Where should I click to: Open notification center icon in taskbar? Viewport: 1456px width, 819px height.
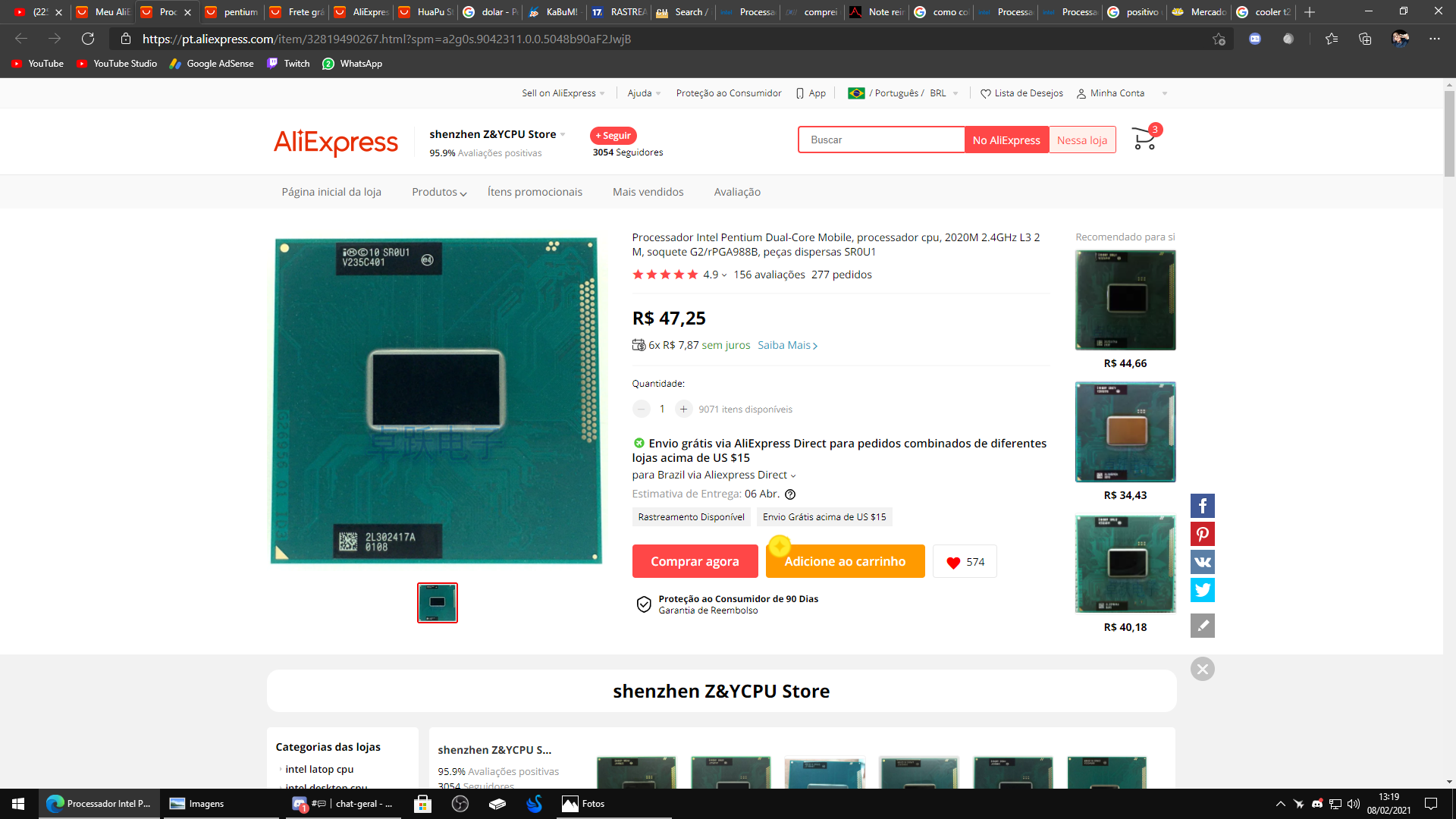click(x=1431, y=804)
